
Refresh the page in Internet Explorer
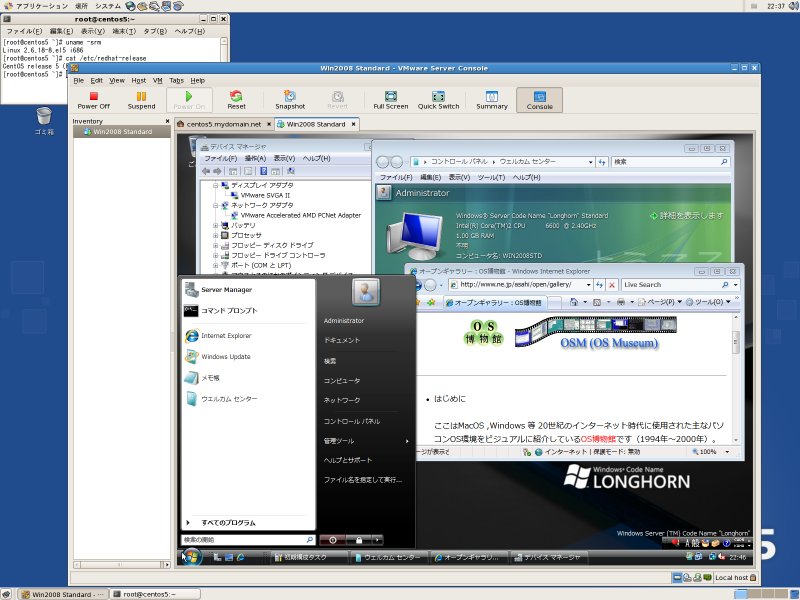(599, 285)
